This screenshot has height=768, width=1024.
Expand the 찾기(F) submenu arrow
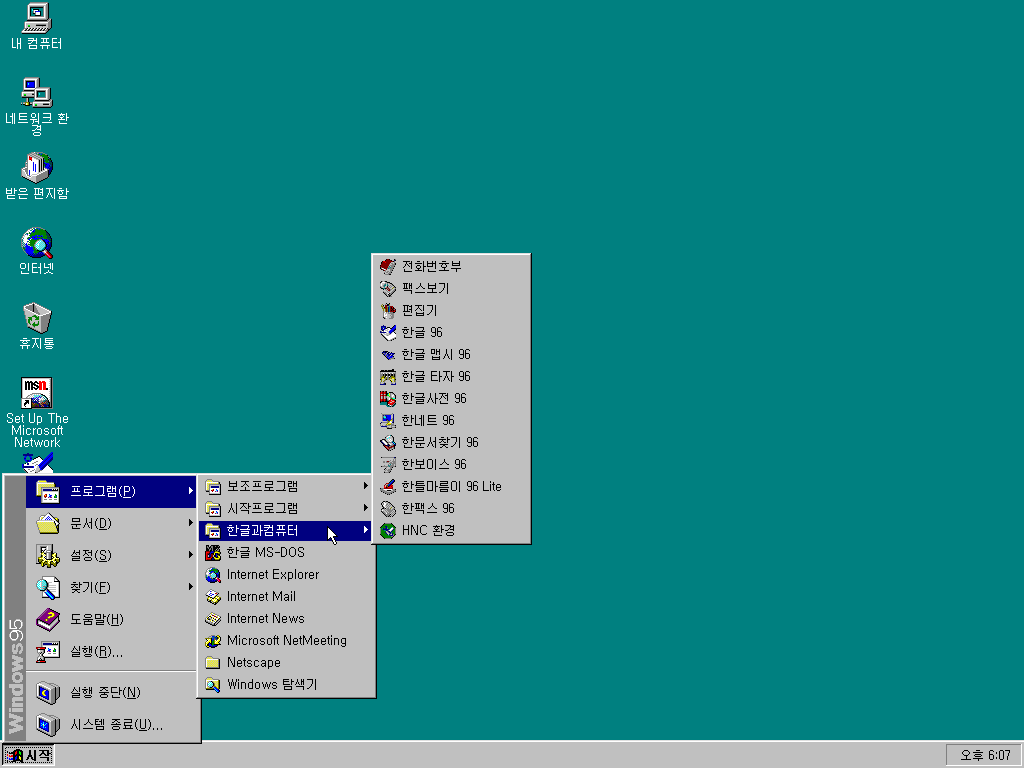pyautogui.click(x=191, y=586)
